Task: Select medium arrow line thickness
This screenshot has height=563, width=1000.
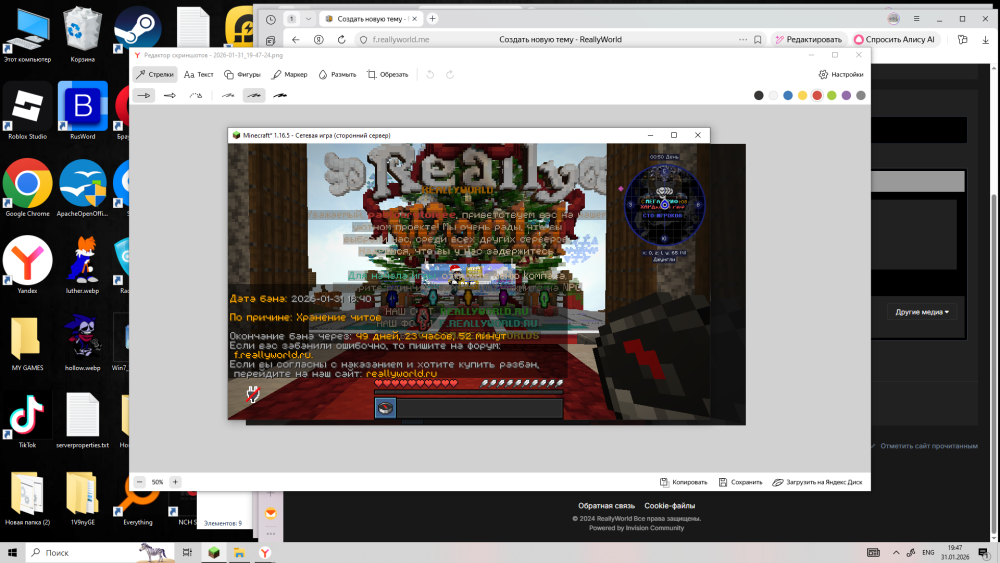Action: point(254,96)
